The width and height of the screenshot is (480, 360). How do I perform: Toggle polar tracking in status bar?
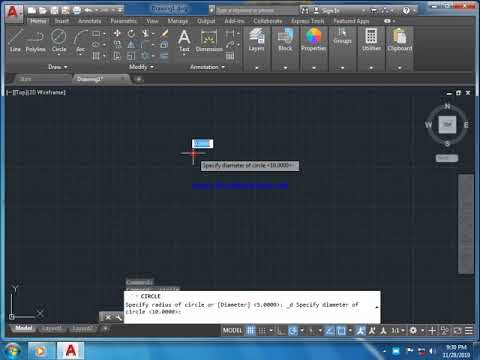[293, 331]
